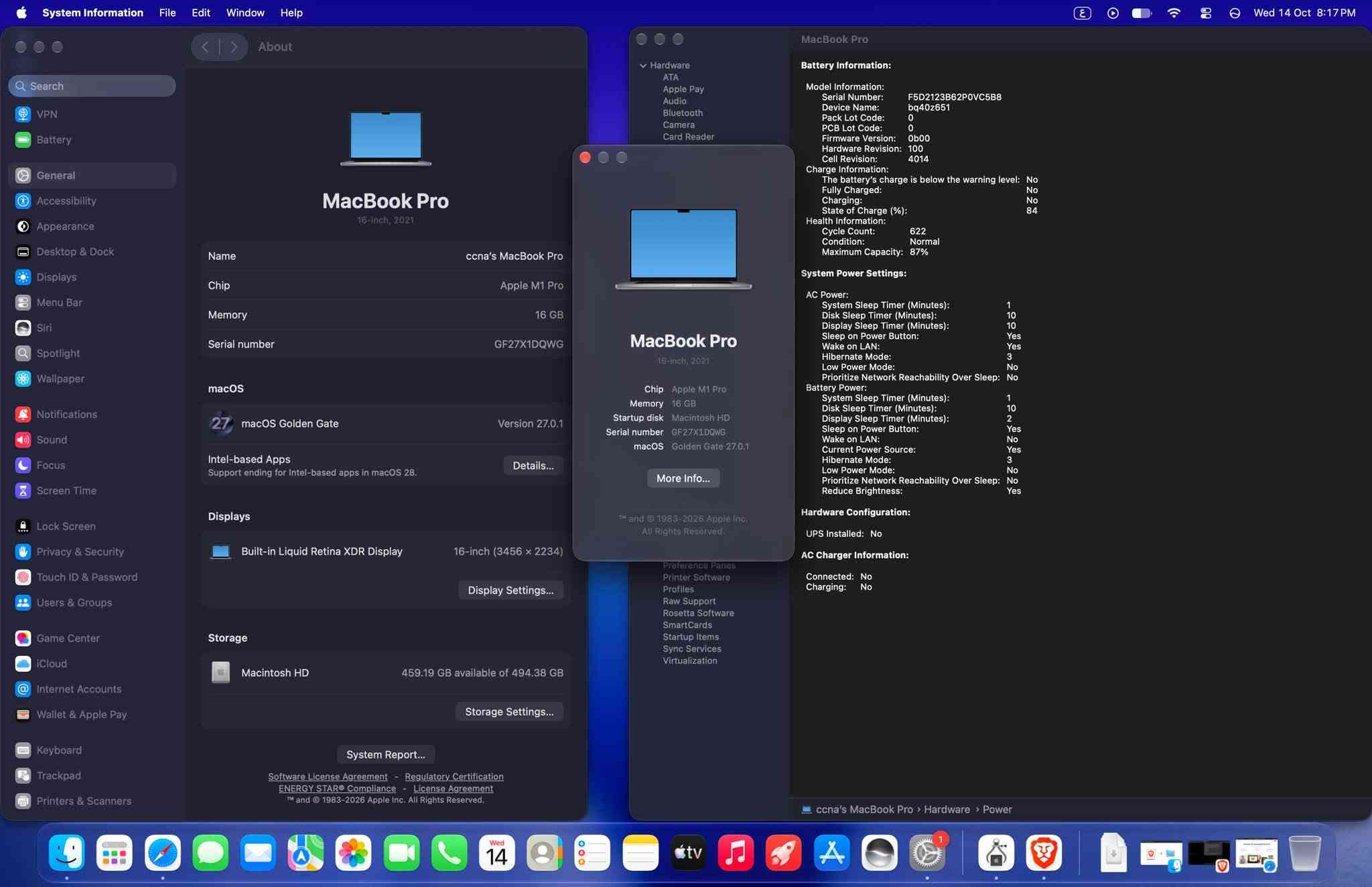The width and height of the screenshot is (1372, 887).
Task: Click the settings Search field
Action: click(92, 86)
